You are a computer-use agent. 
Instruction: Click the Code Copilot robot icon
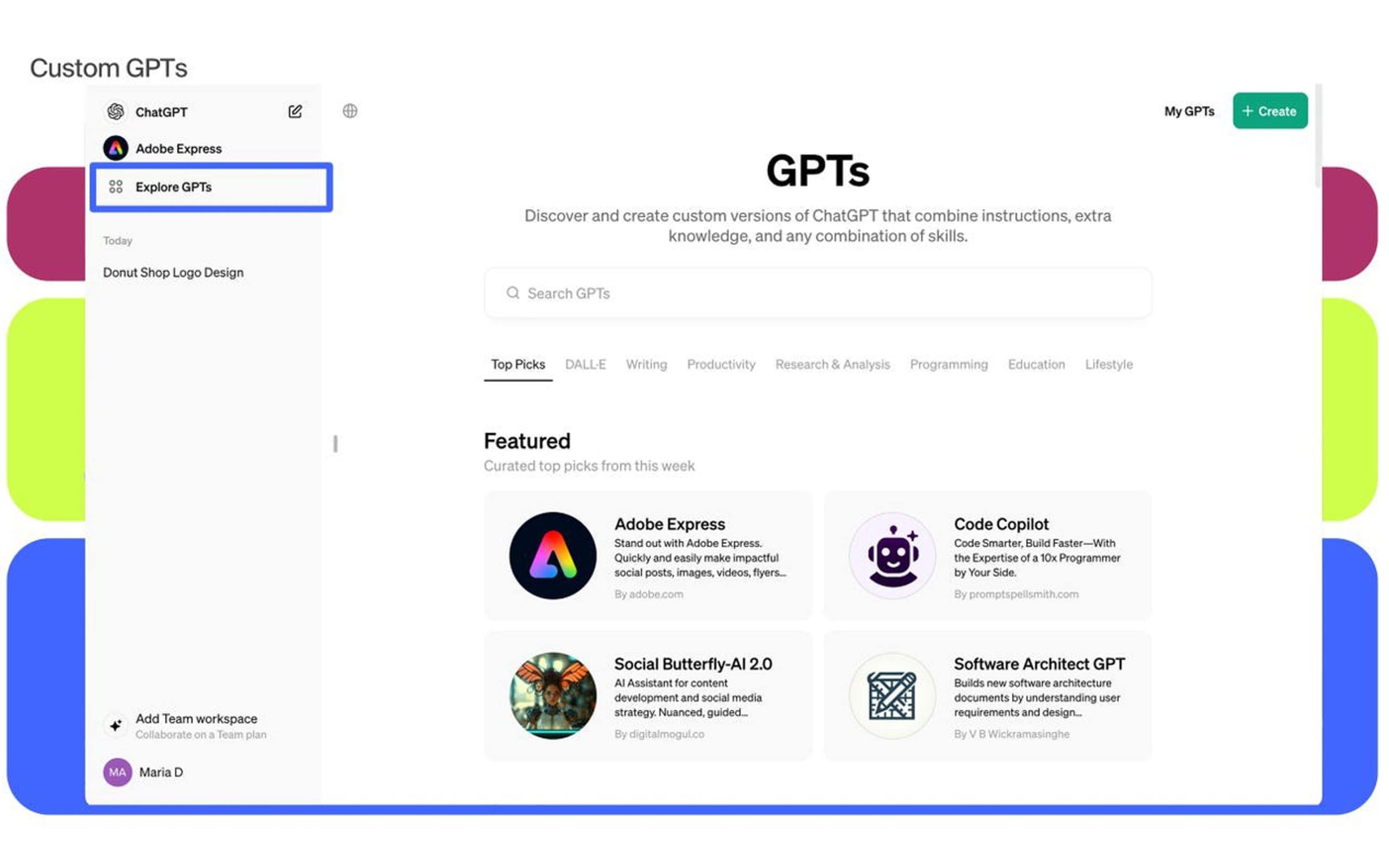tap(893, 555)
